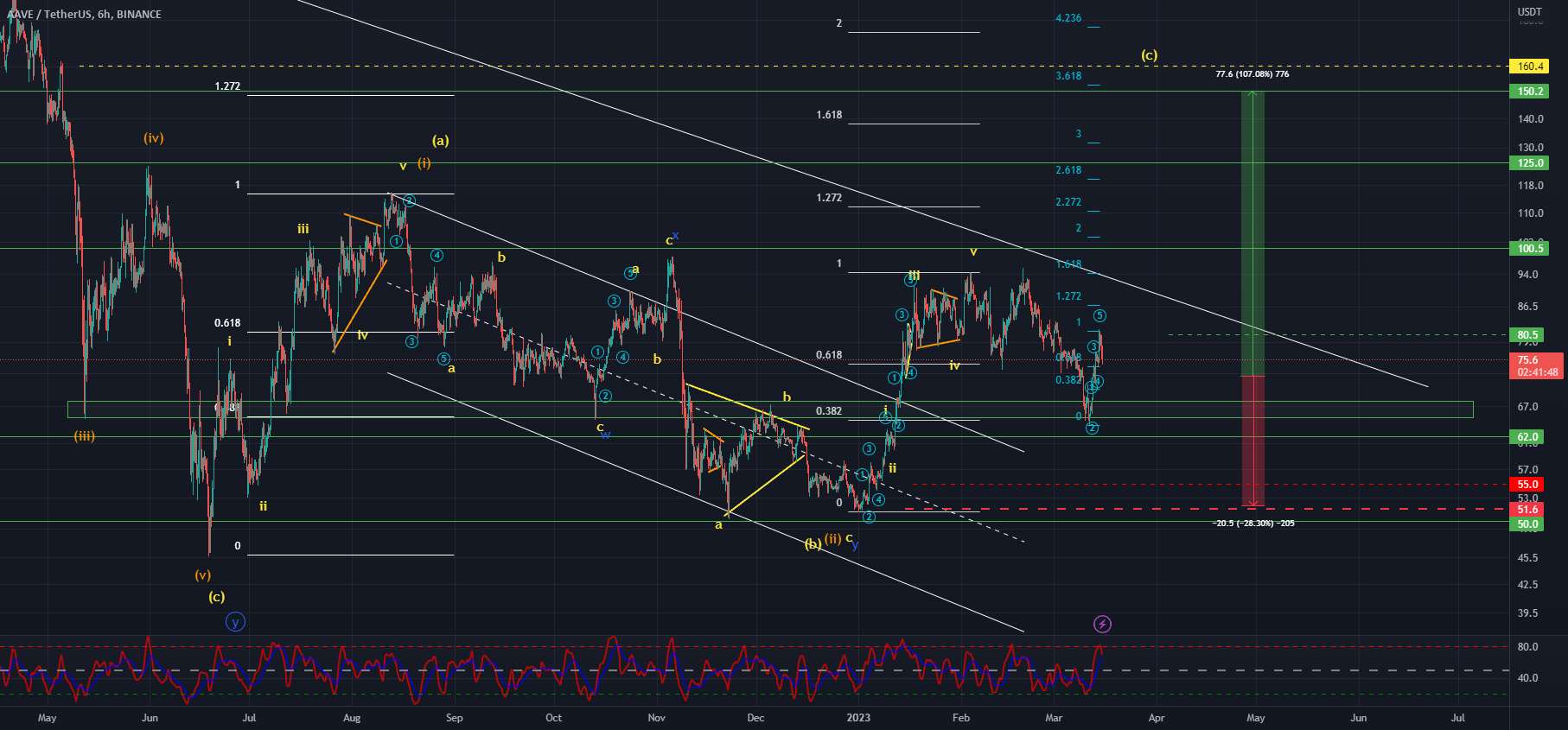Click the 130.0 price axis value

tap(1530, 148)
